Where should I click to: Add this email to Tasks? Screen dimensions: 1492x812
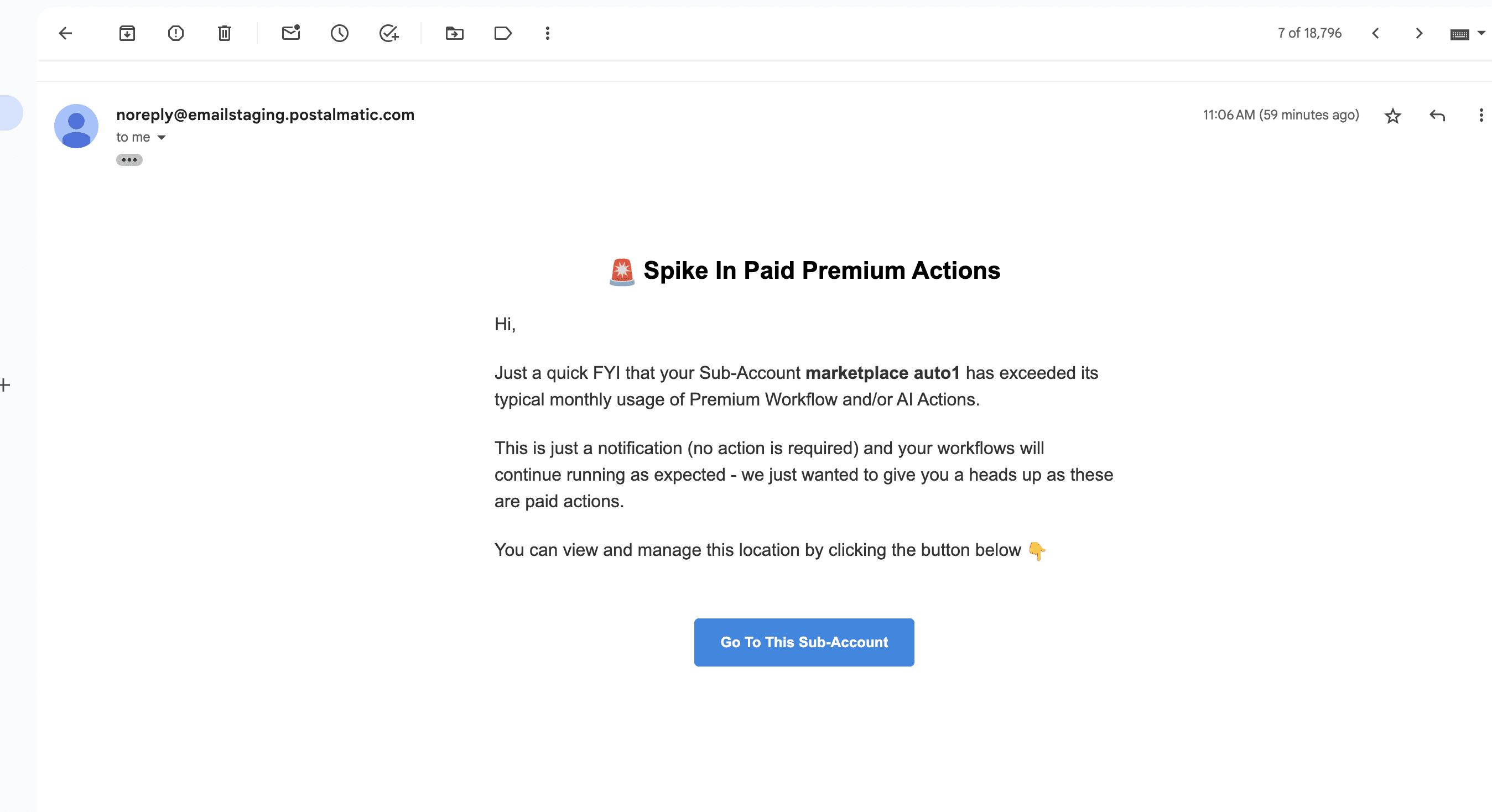389,33
